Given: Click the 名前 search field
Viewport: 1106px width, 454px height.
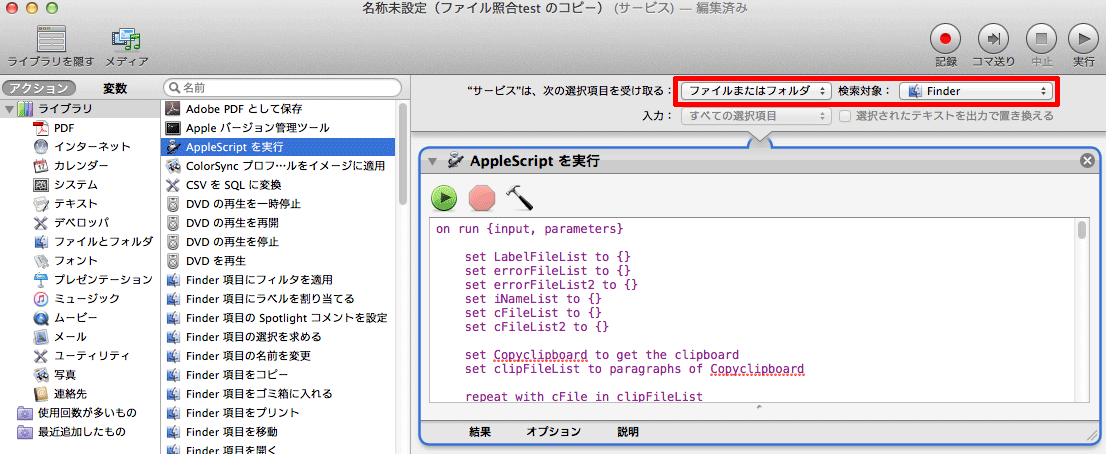Looking at the screenshot, I should (283, 88).
